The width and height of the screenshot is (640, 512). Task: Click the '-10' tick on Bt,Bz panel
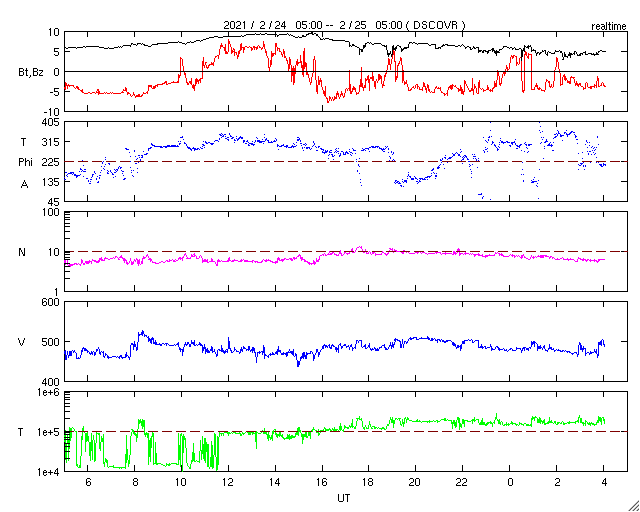click(52, 111)
